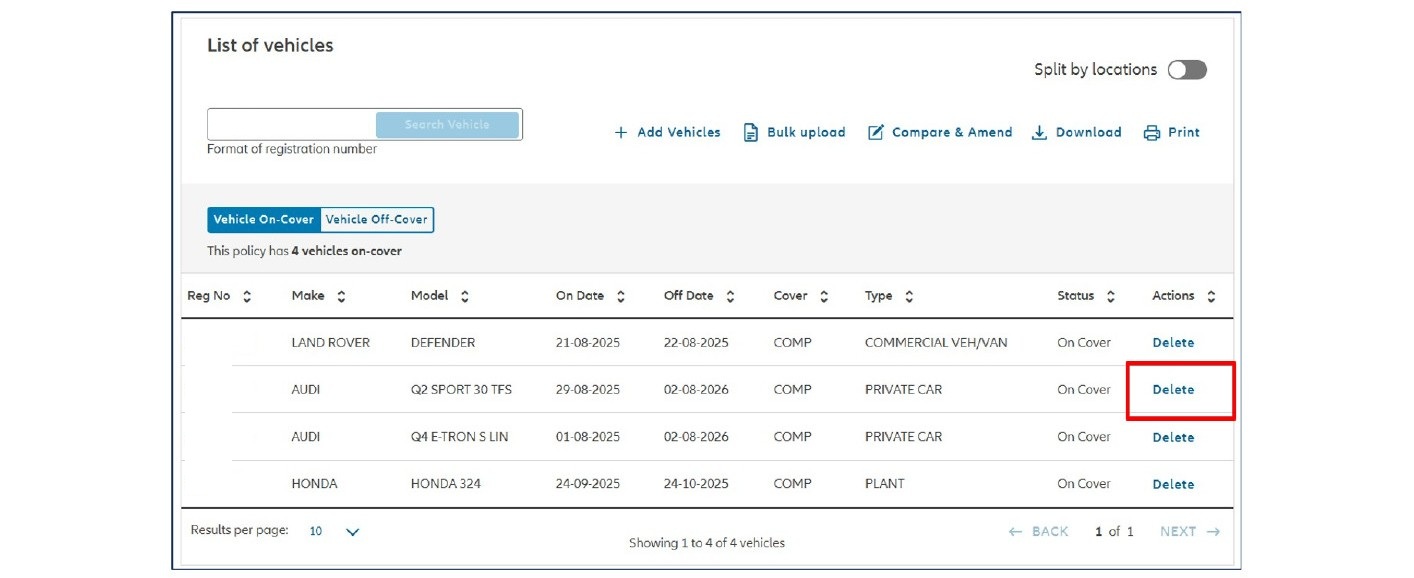Delete the Land Rover Defender vehicle
This screenshot has width=1414, height=578.
pyautogui.click(x=1173, y=342)
